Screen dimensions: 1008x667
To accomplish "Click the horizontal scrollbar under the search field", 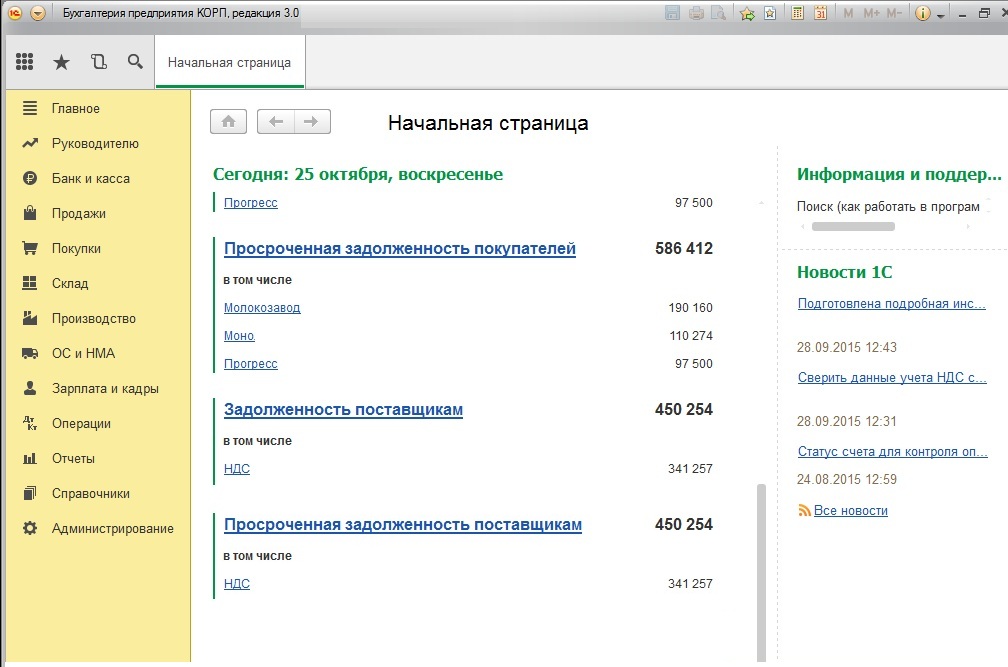I will [x=853, y=226].
